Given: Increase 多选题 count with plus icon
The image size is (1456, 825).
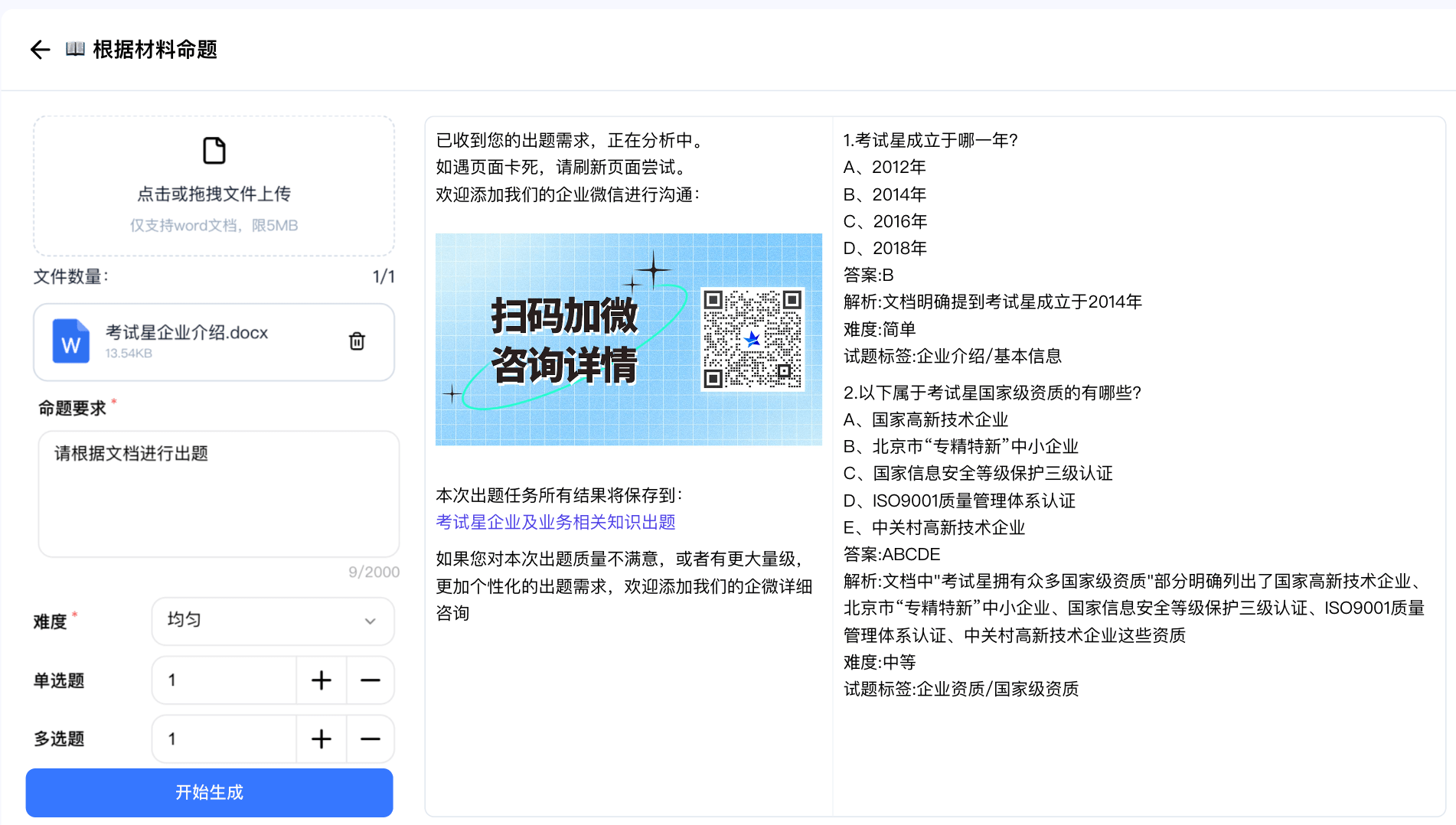Looking at the screenshot, I should coord(321,739).
